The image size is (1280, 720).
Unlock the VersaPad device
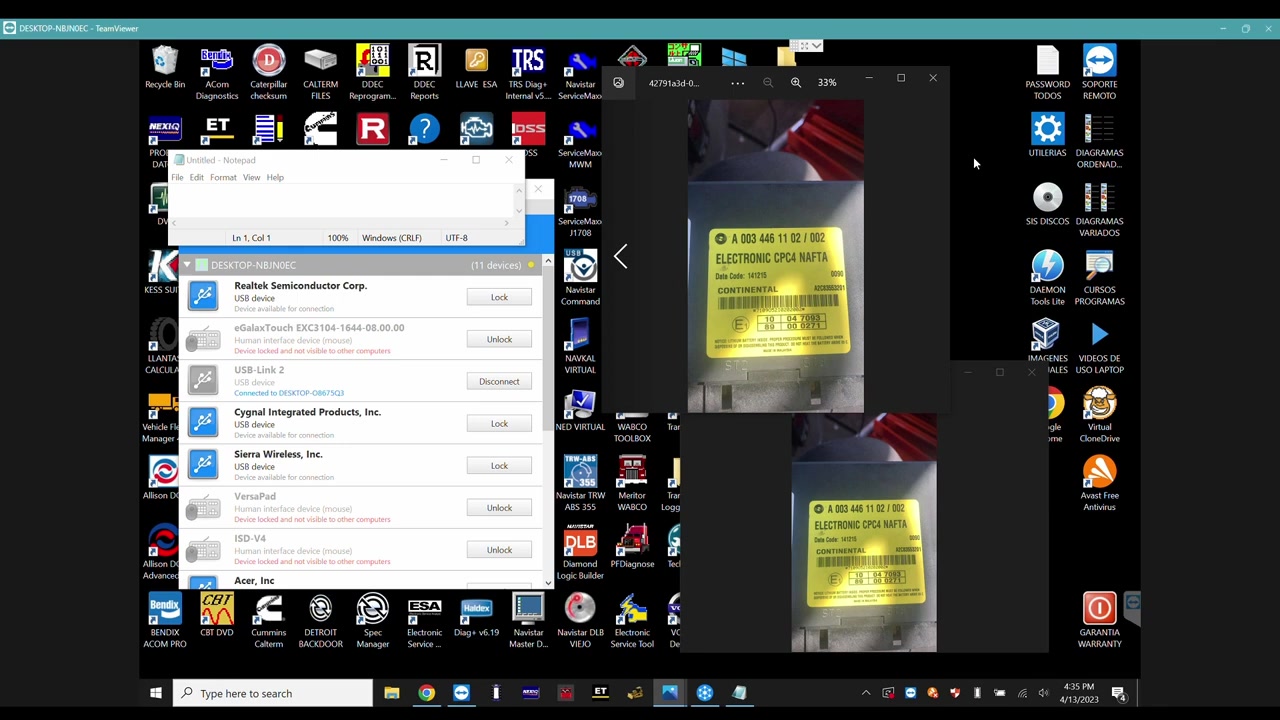499,507
